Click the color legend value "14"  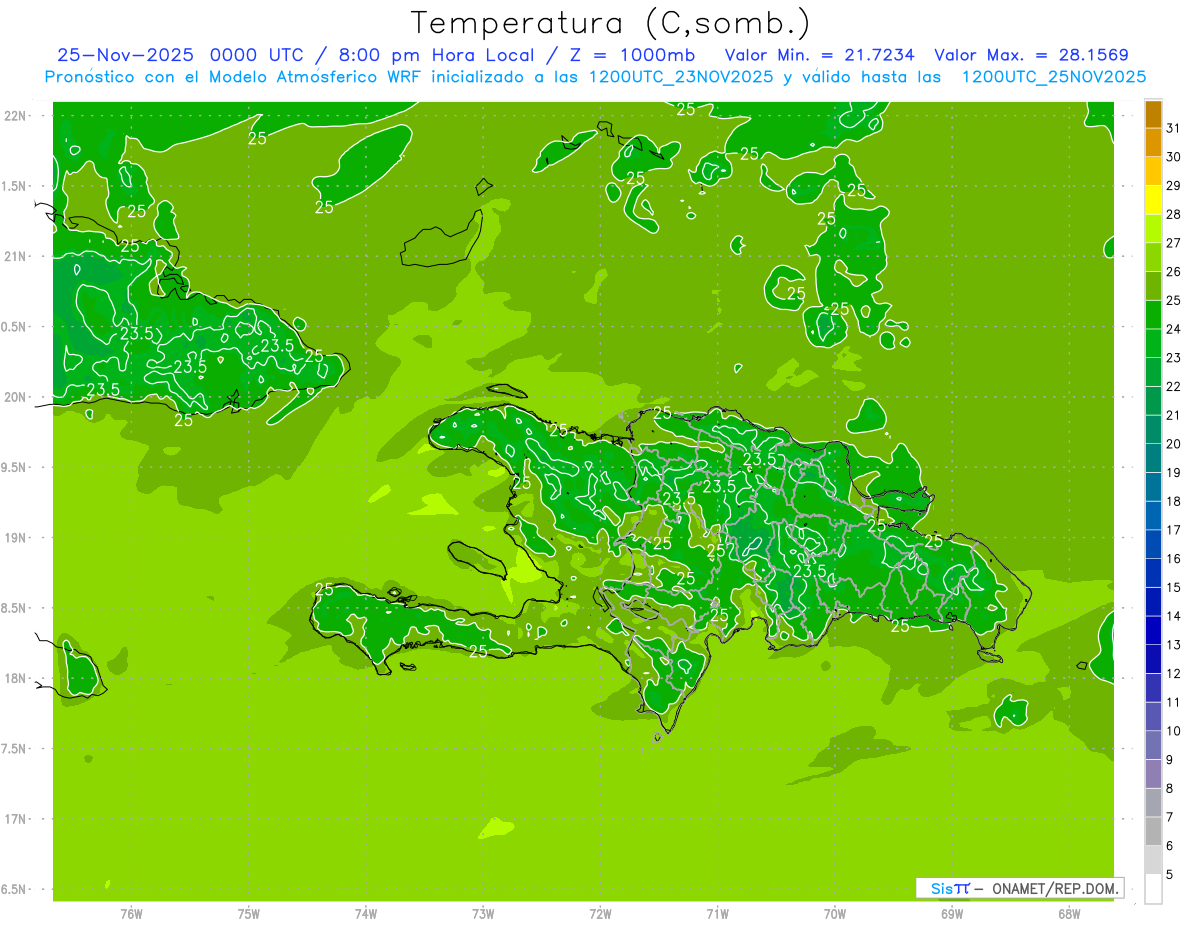point(1174,616)
